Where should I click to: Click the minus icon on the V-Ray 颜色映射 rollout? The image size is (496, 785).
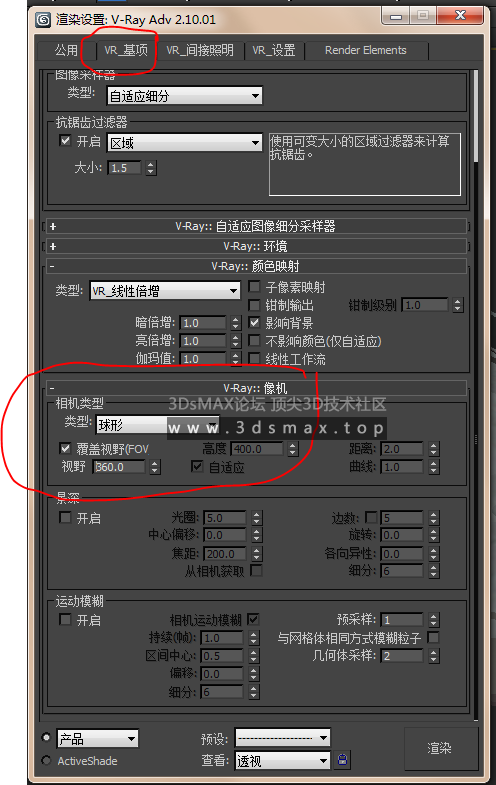52,266
